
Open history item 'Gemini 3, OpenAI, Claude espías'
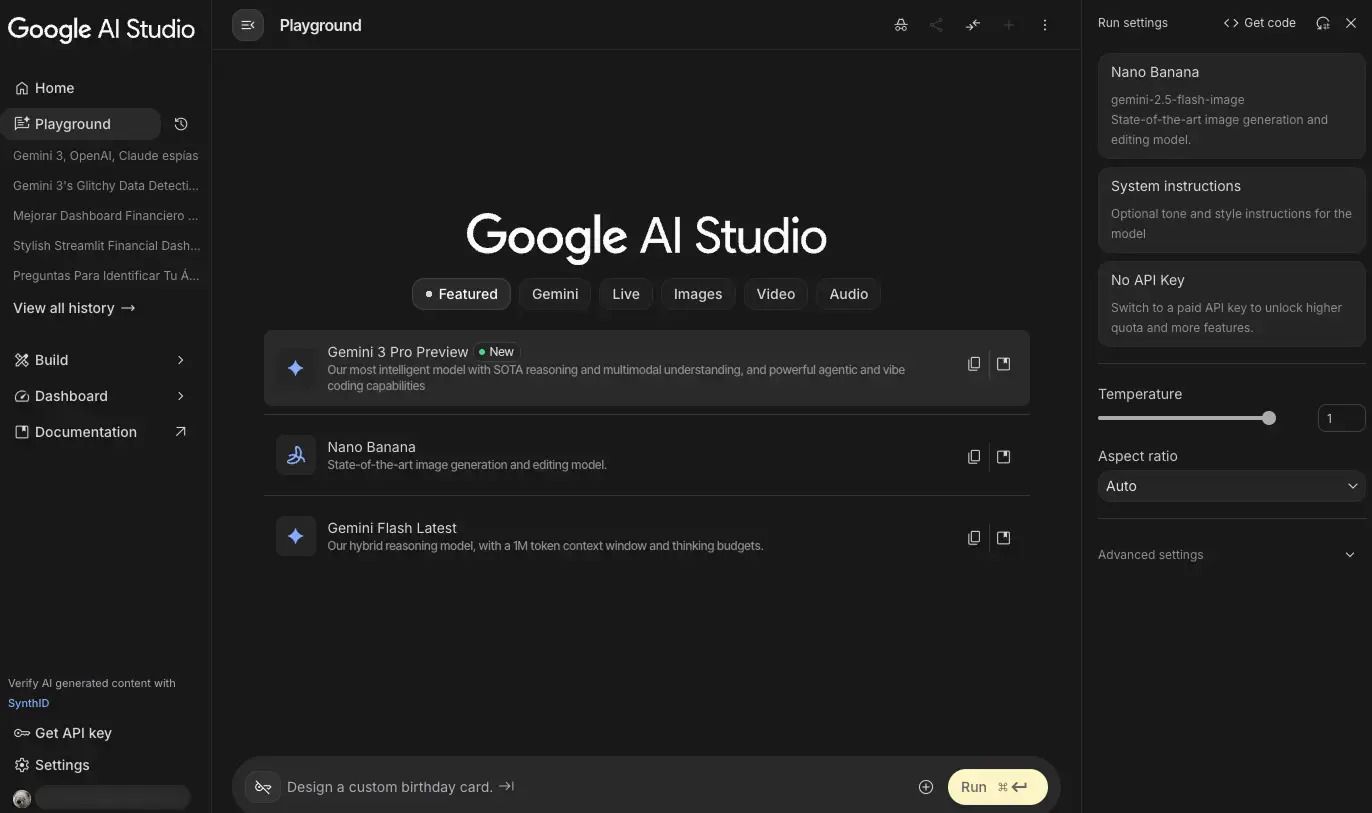coord(106,156)
